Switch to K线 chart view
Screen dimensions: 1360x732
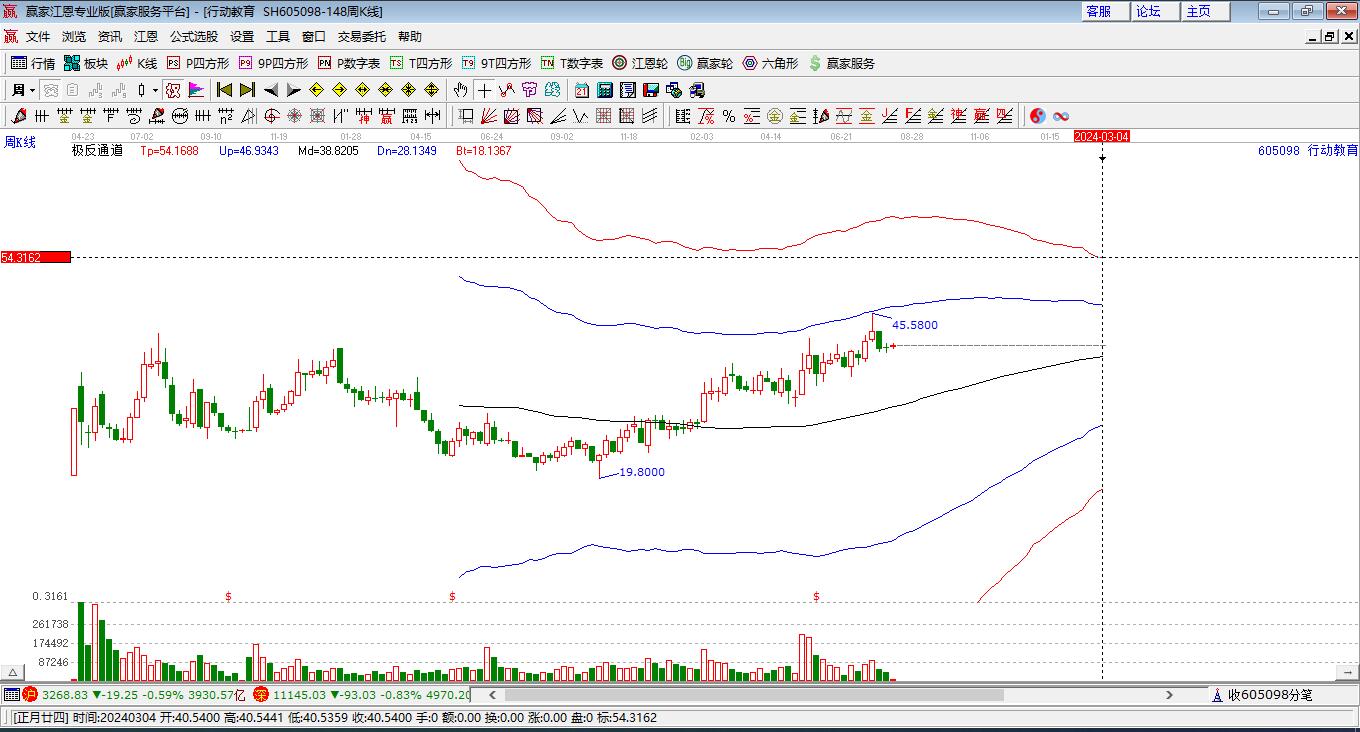pos(137,63)
